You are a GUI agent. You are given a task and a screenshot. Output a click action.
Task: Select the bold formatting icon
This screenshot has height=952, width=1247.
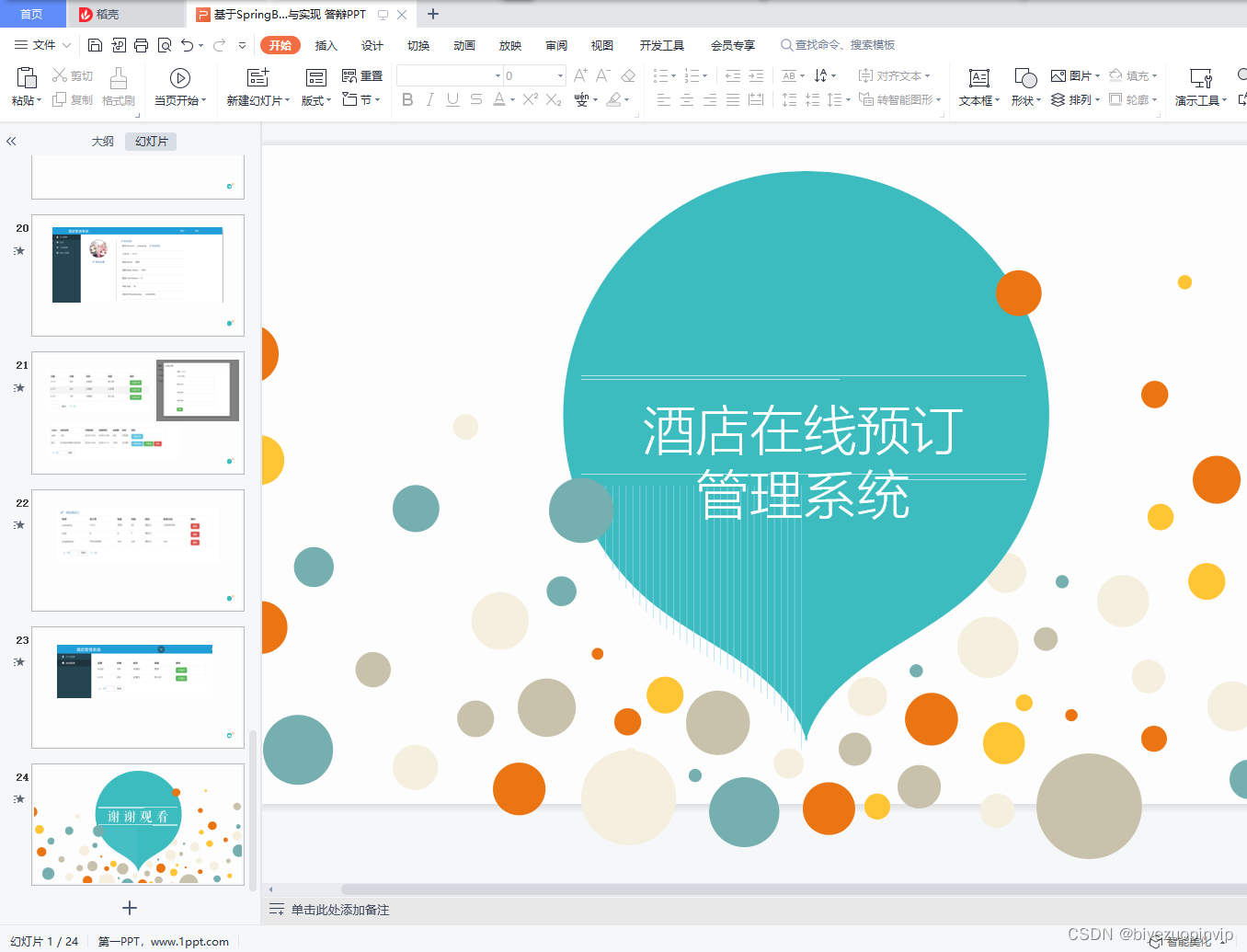[407, 100]
